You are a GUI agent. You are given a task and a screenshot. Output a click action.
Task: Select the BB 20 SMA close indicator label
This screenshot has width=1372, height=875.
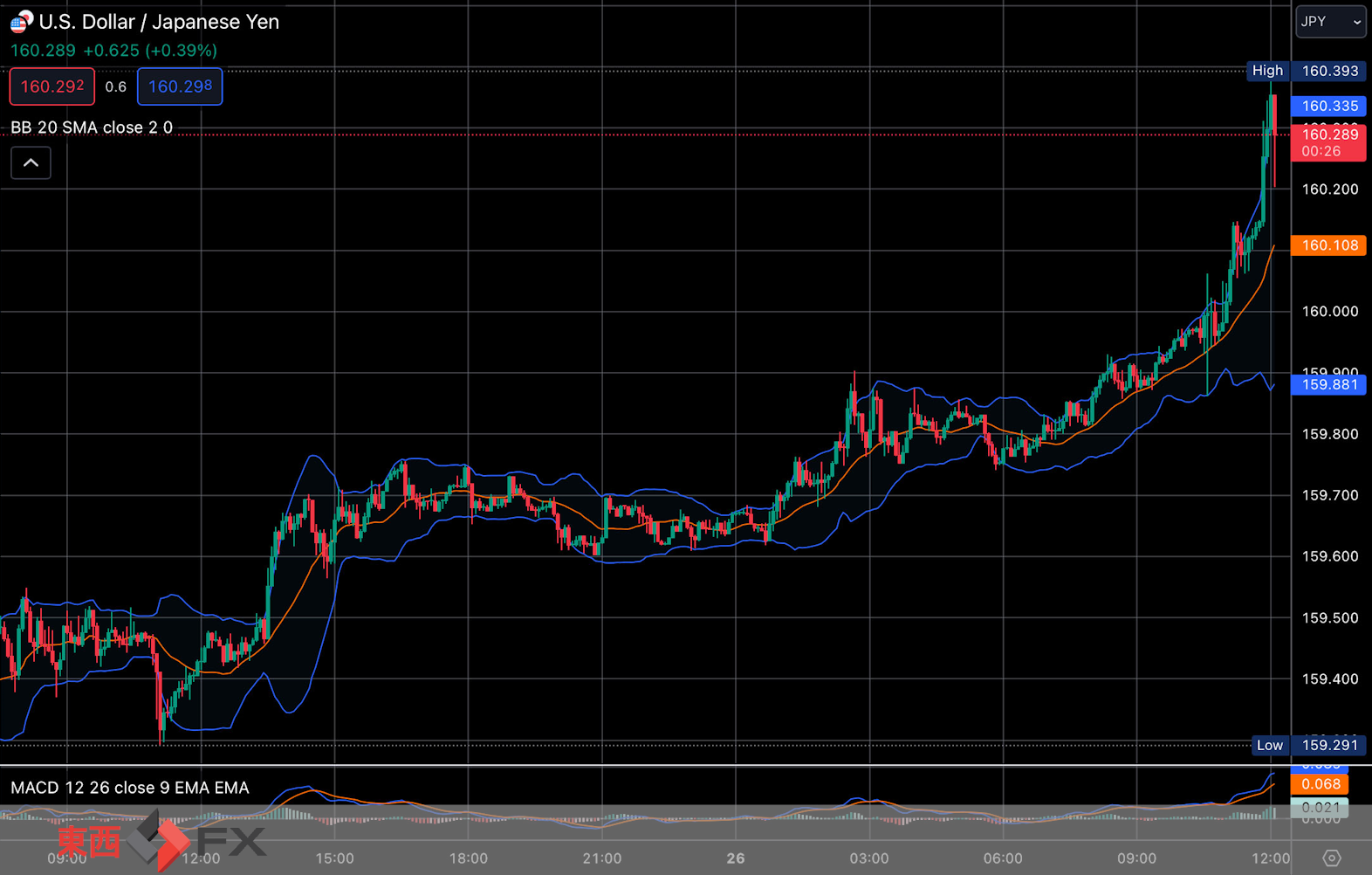click(x=92, y=127)
